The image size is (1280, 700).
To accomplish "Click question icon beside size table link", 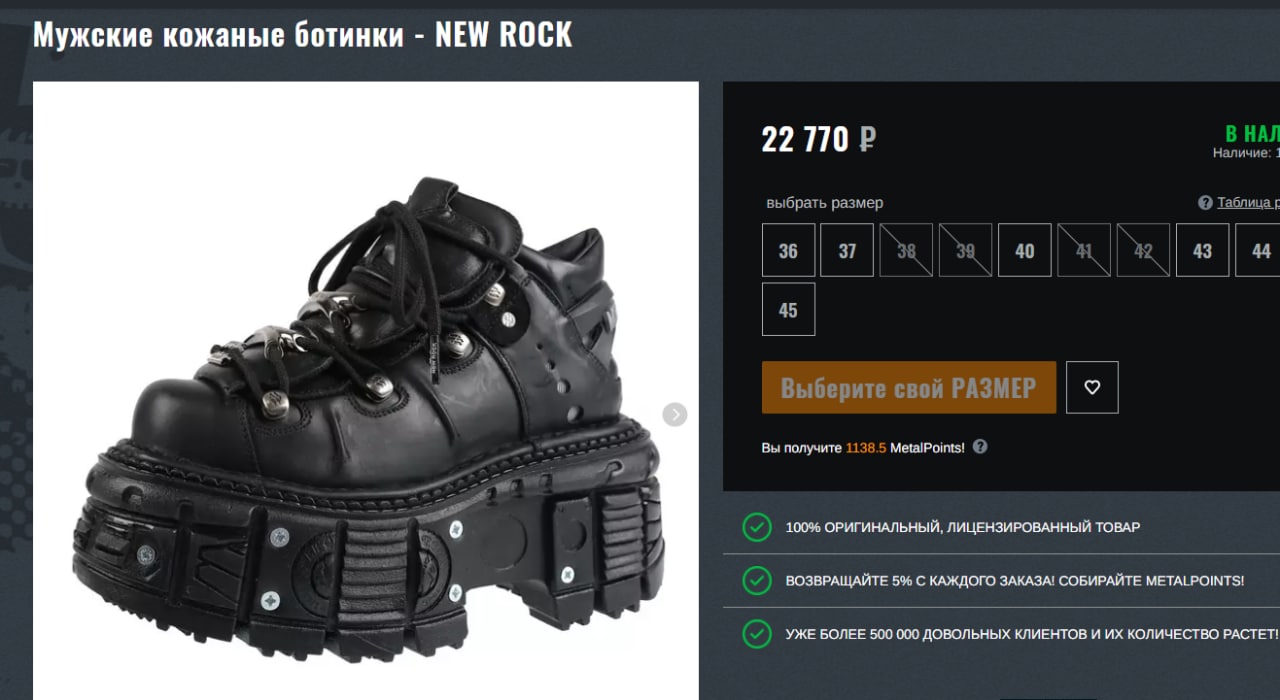I will [1205, 203].
